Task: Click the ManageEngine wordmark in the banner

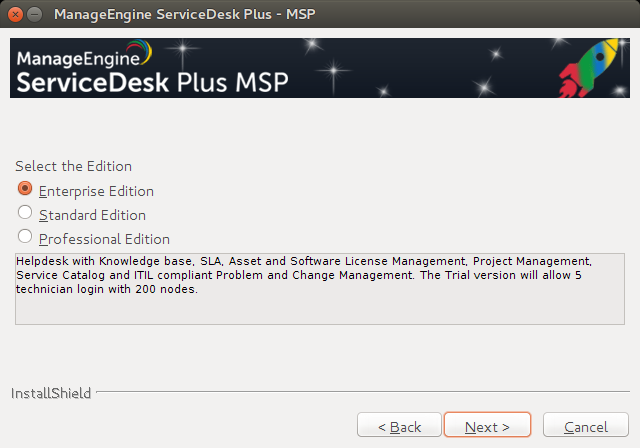Action: 78,59
